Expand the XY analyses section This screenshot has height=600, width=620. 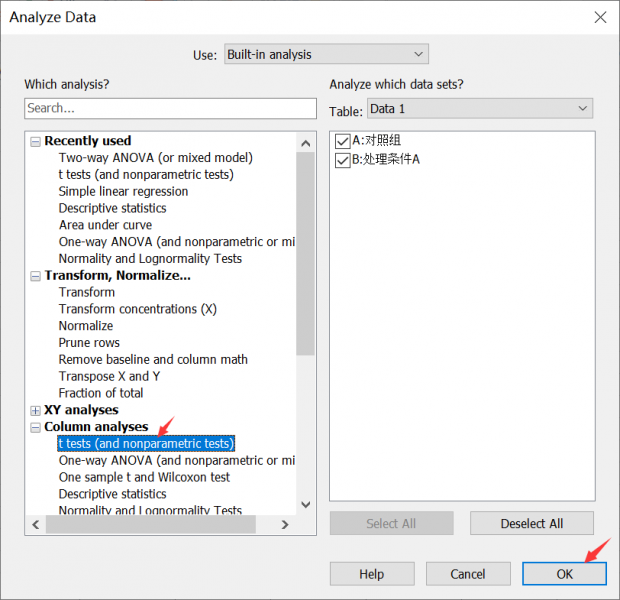coord(36,410)
